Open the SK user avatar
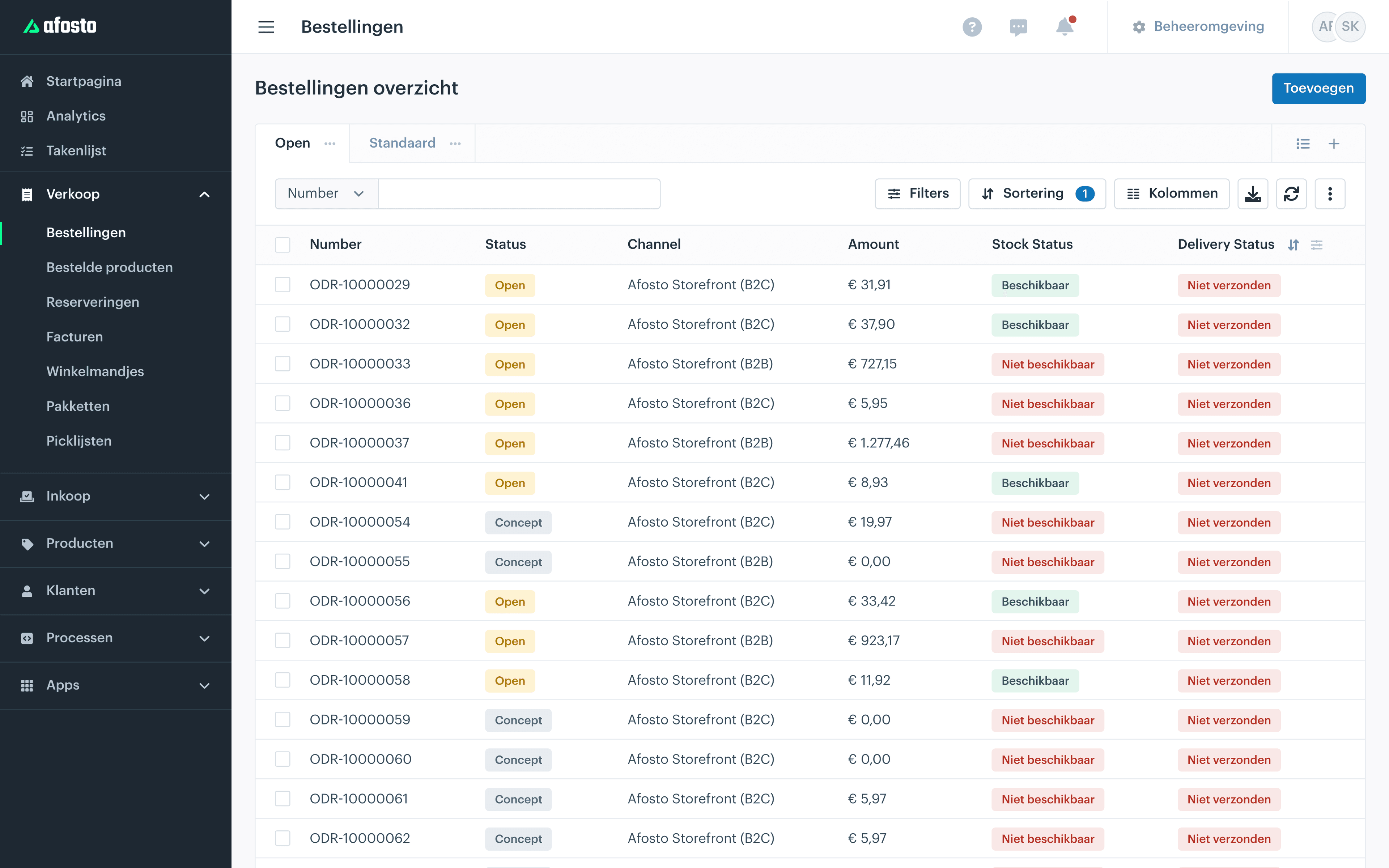Viewport: 1389px width, 868px height. click(1350, 27)
